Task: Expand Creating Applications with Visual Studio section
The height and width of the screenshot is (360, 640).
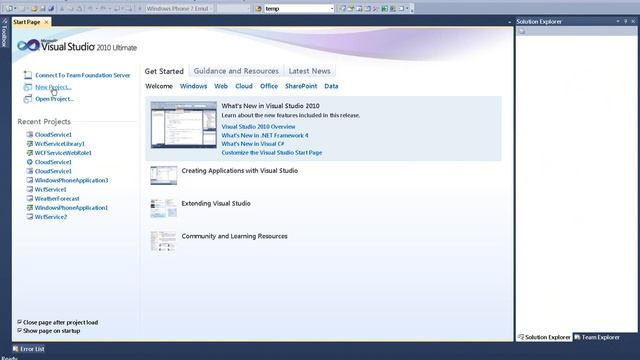Action: click(240, 171)
